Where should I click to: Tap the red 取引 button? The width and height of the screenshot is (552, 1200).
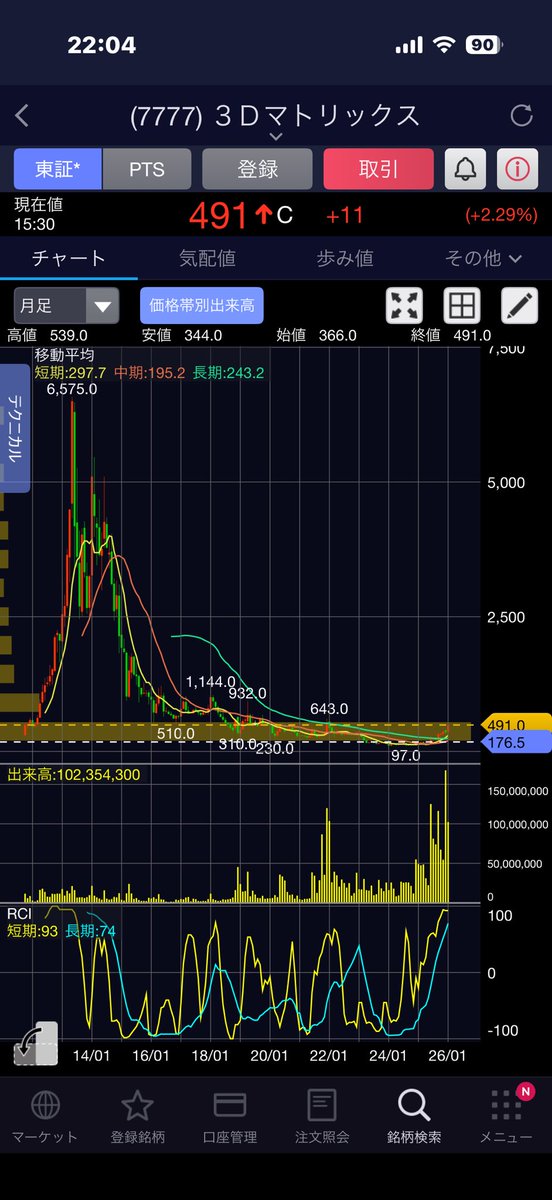click(x=378, y=169)
